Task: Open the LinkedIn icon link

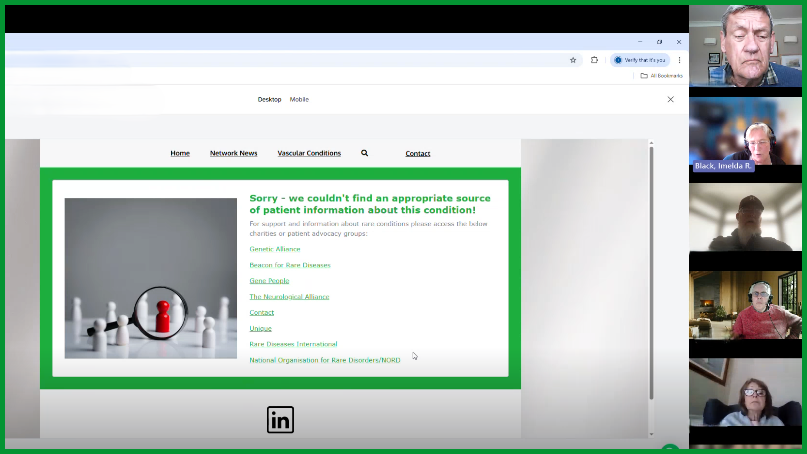Action: coord(280,420)
